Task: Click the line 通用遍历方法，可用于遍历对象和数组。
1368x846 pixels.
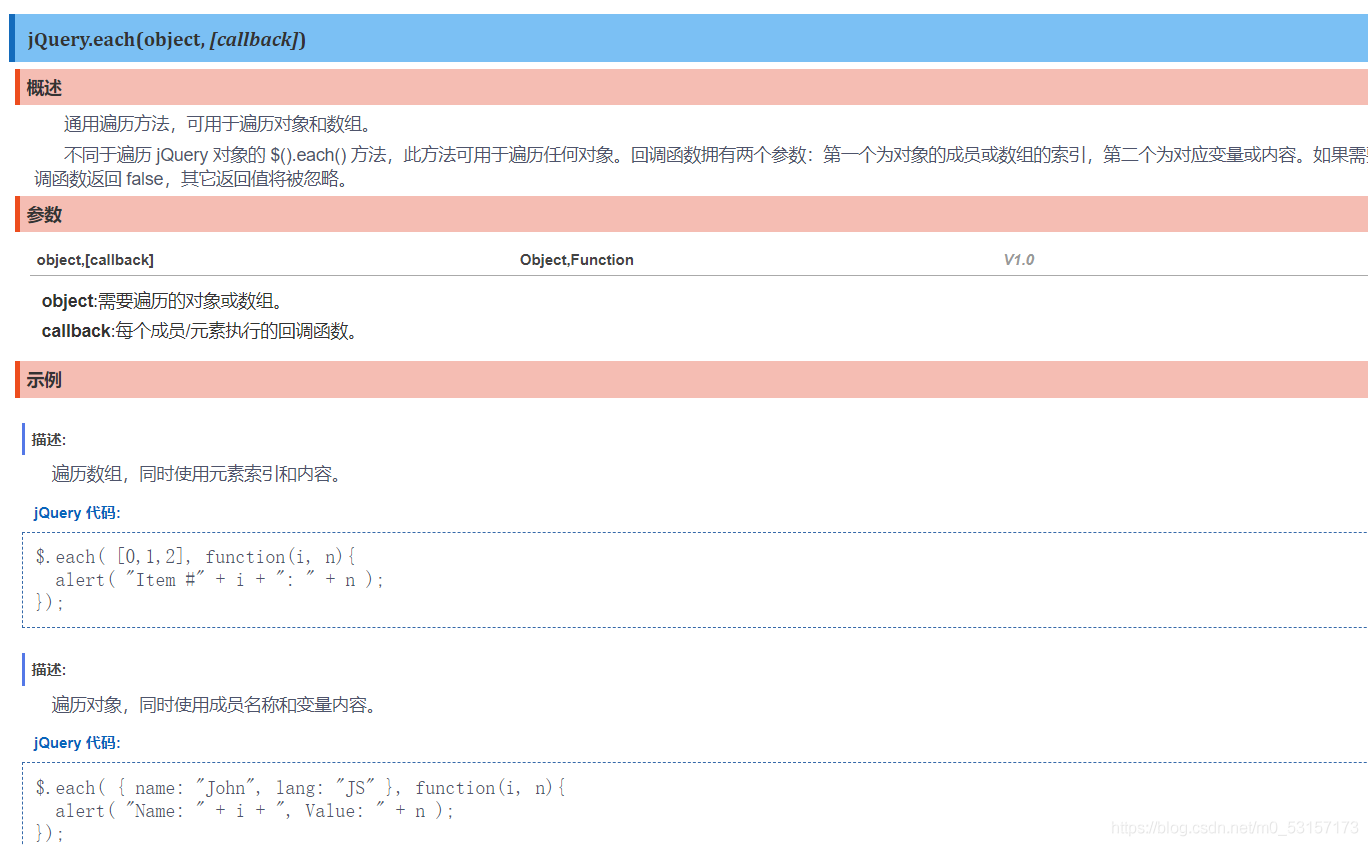Action: click(x=219, y=125)
